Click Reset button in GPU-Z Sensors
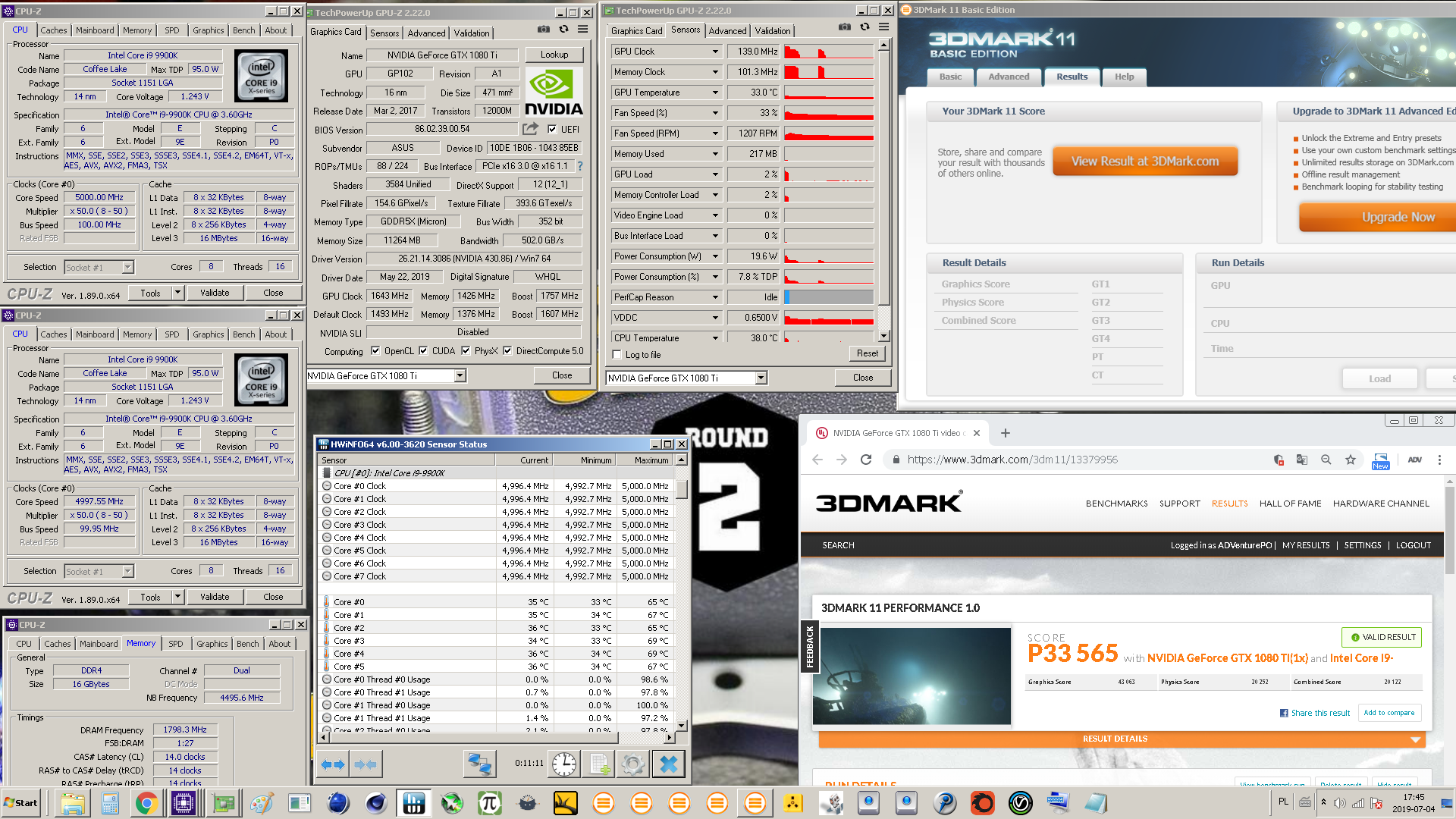The height and width of the screenshot is (819, 1456). click(867, 353)
